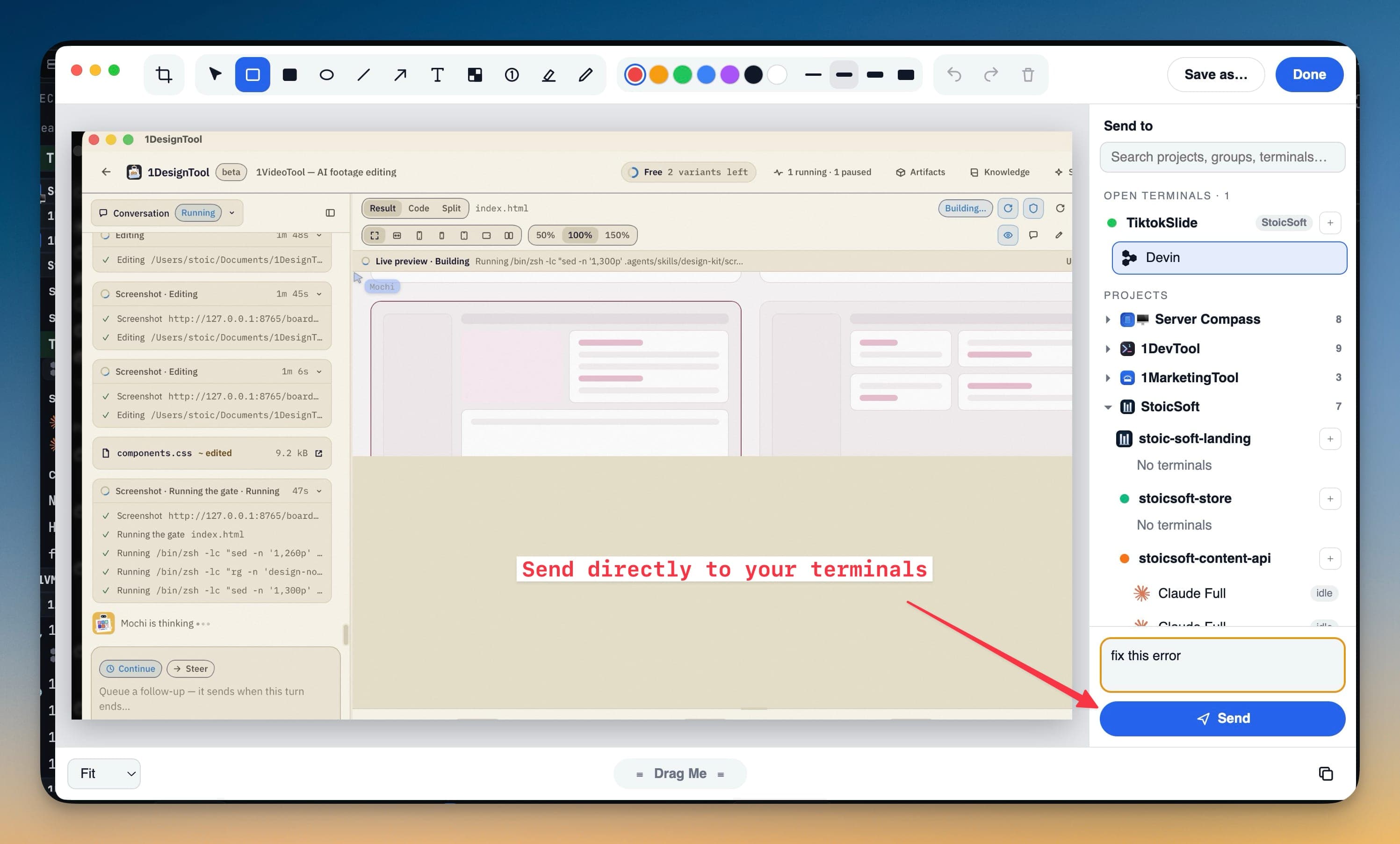1400x844 pixels.
Task: Select the pixelate/blur tool
Action: (475, 74)
